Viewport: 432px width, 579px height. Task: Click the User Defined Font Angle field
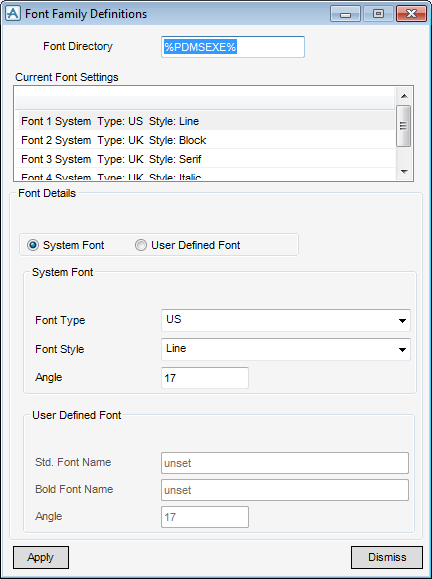(205, 517)
